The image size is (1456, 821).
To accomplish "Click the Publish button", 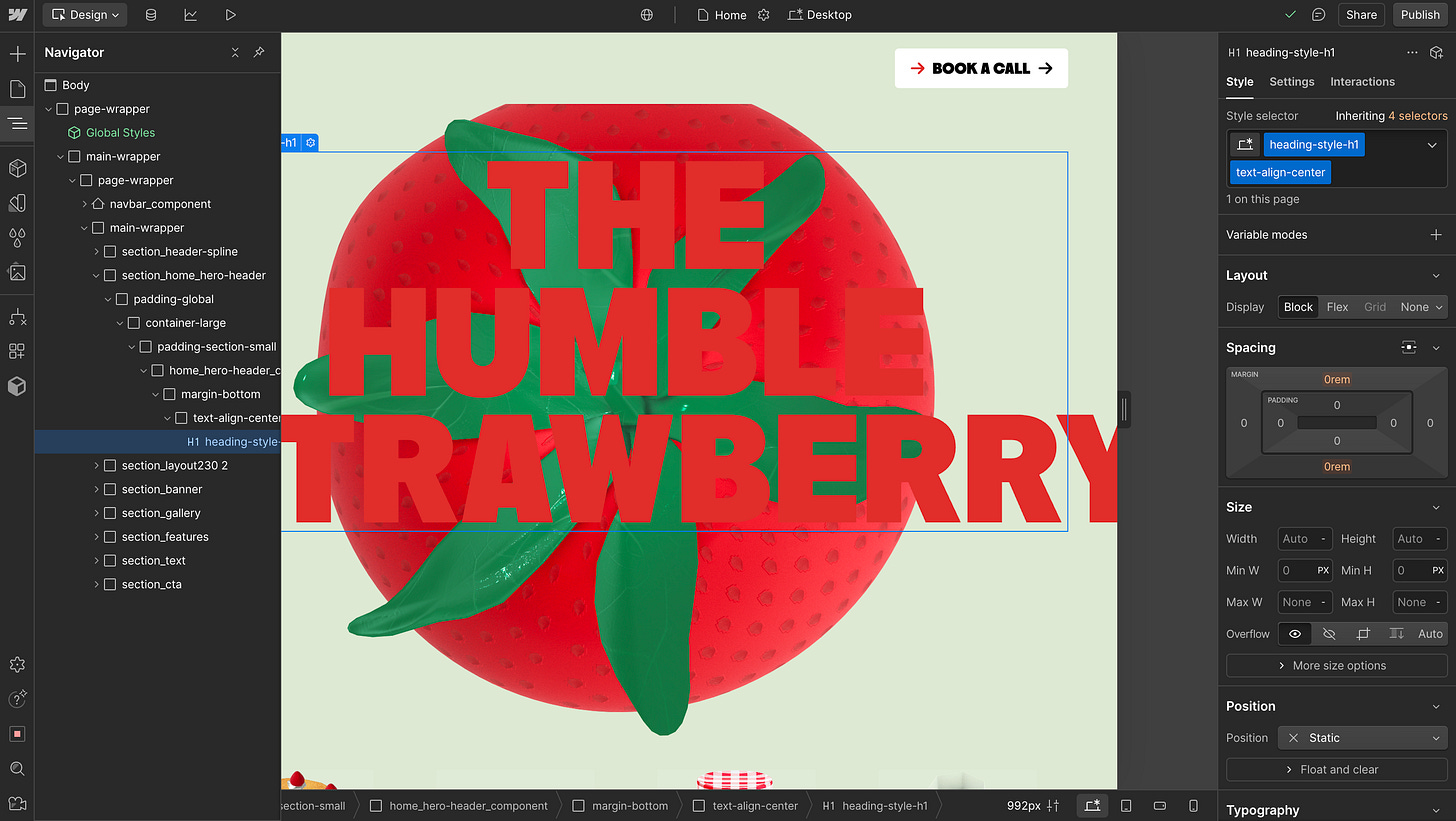I will click(x=1420, y=15).
